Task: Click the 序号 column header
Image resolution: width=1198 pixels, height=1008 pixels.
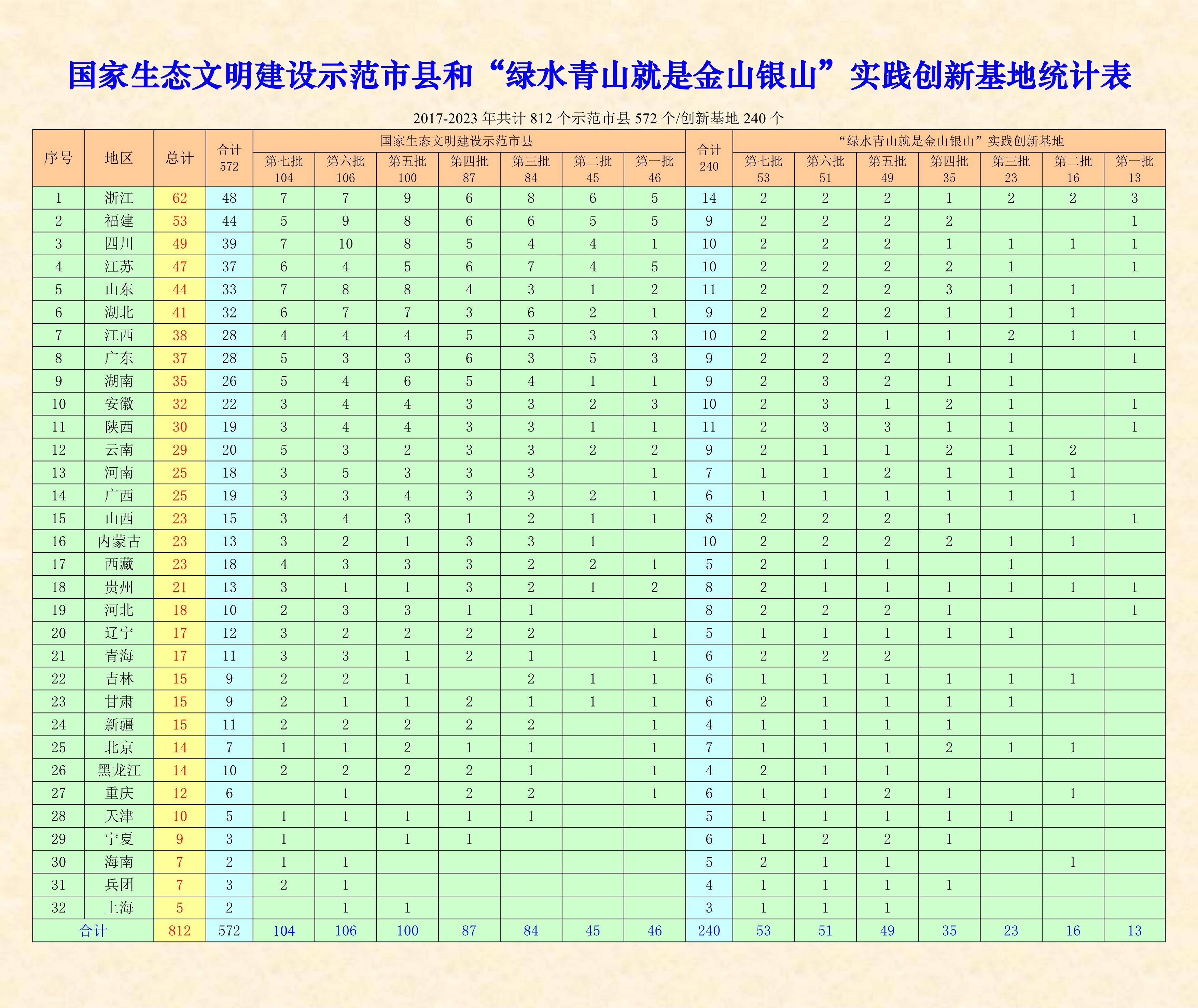Action: pyautogui.click(x=58, y=158)
